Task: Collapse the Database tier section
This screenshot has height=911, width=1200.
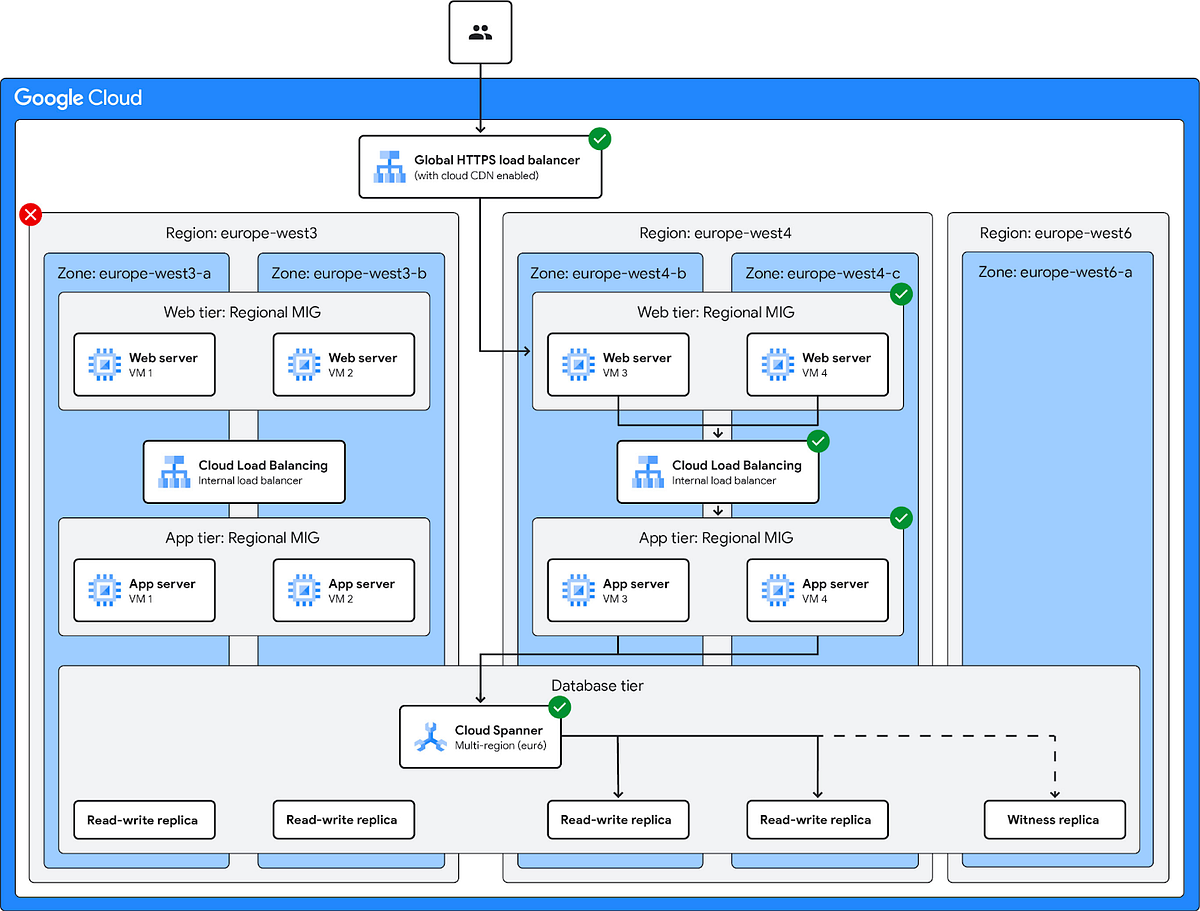Action: click(x=598, y=686)
